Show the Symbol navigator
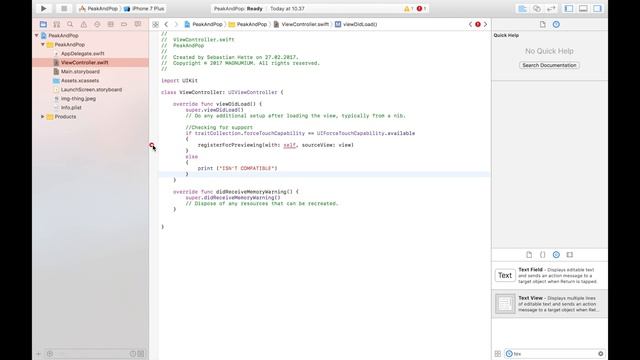The height and width of the screenshot is (360, 640). 57,24
